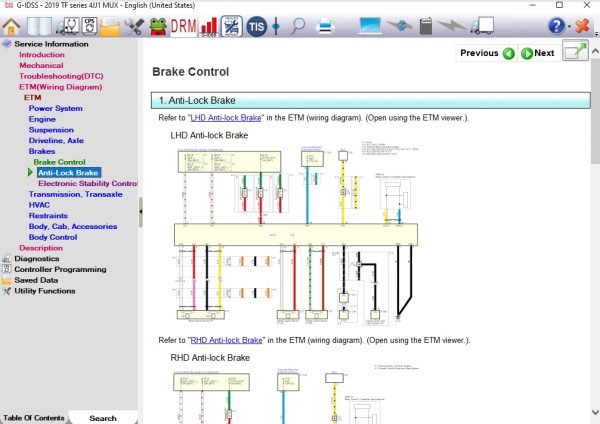Collapse sidebar using the splitter arrow handle
The width and height of the screenshot is (600, 424).
pyautogui.click(x=141, y=211)
